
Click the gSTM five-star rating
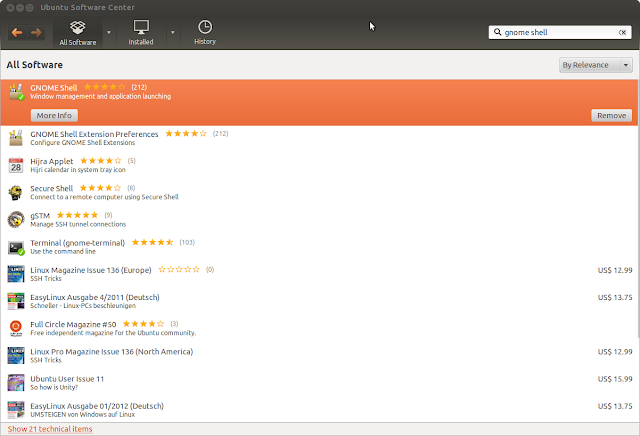[x=78, y=215]
